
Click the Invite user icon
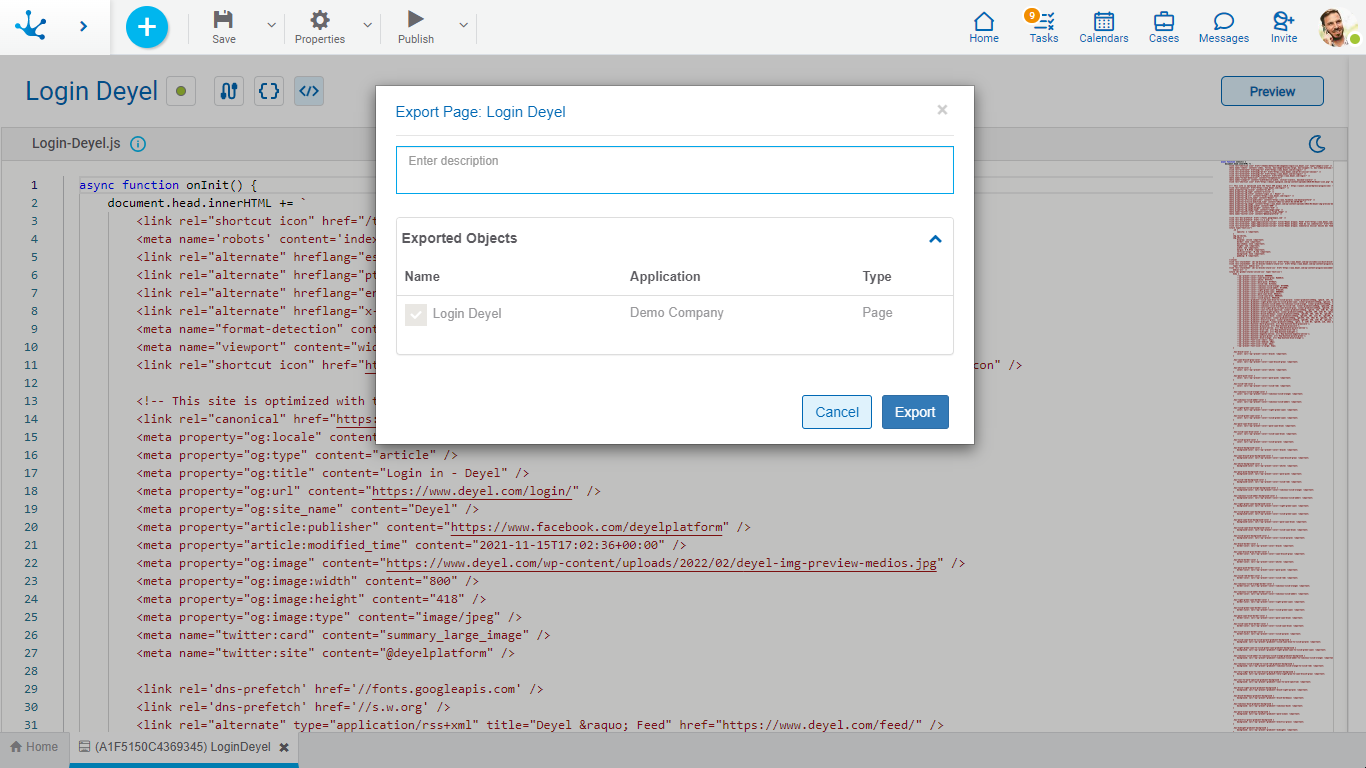tap(1284, 27)
